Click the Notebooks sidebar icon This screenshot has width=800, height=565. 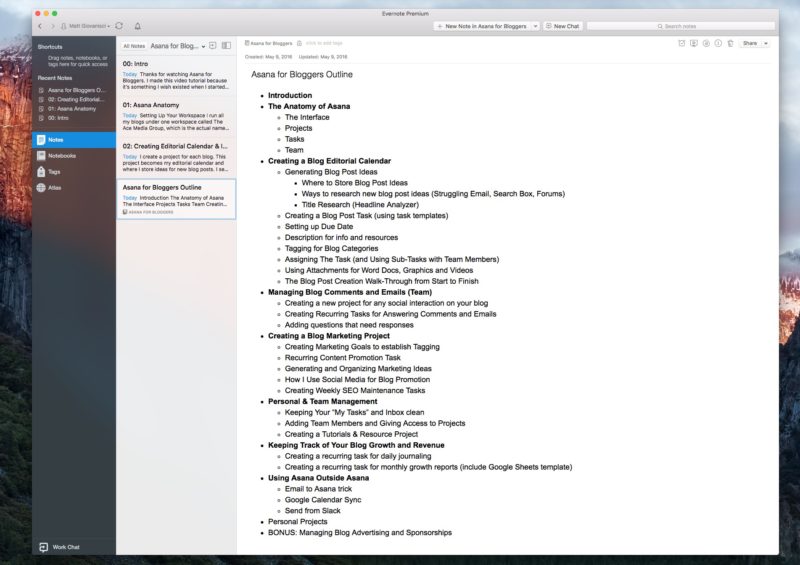tap(41, 156)
